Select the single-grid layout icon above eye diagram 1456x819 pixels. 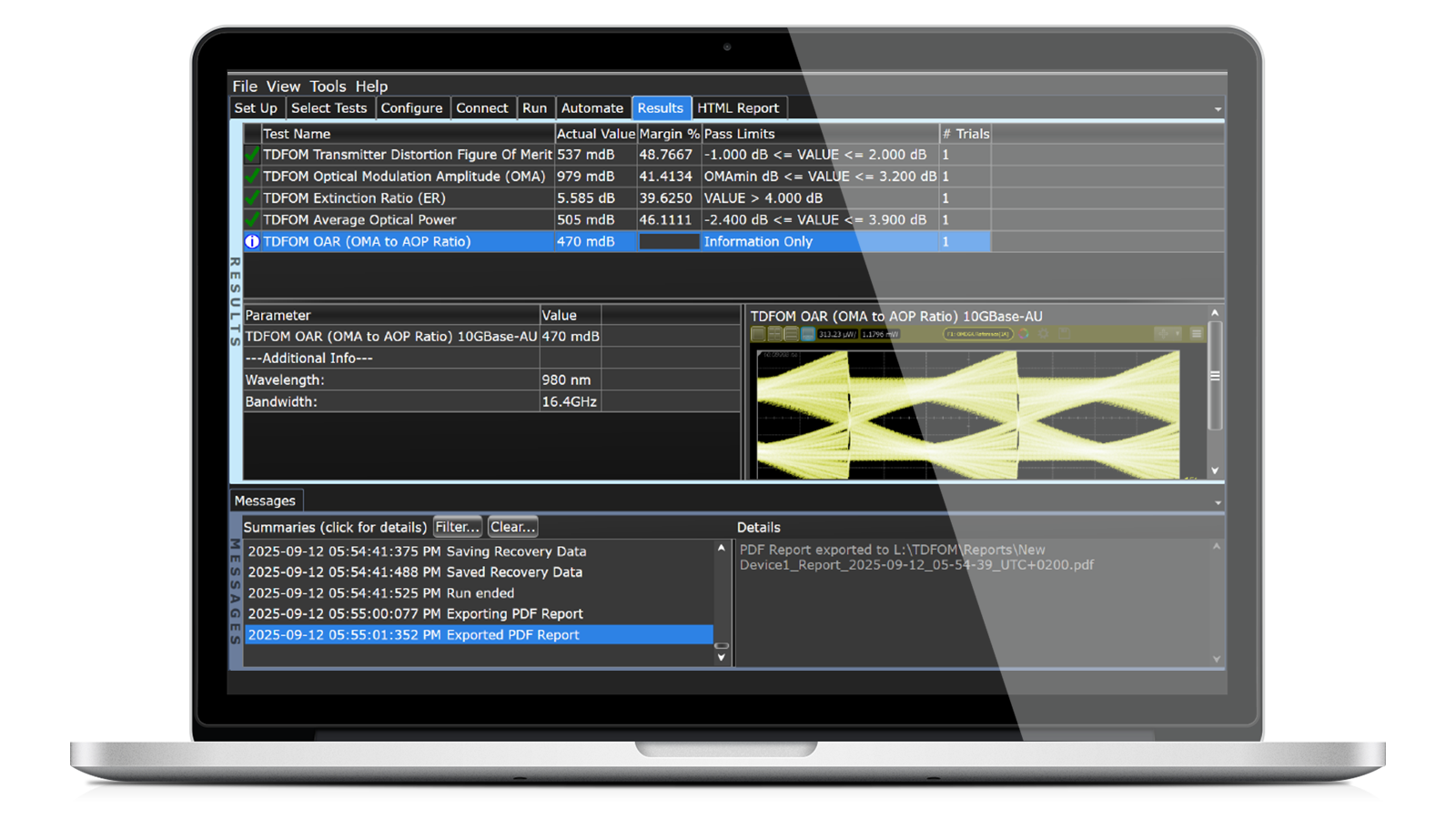point(758,334)
